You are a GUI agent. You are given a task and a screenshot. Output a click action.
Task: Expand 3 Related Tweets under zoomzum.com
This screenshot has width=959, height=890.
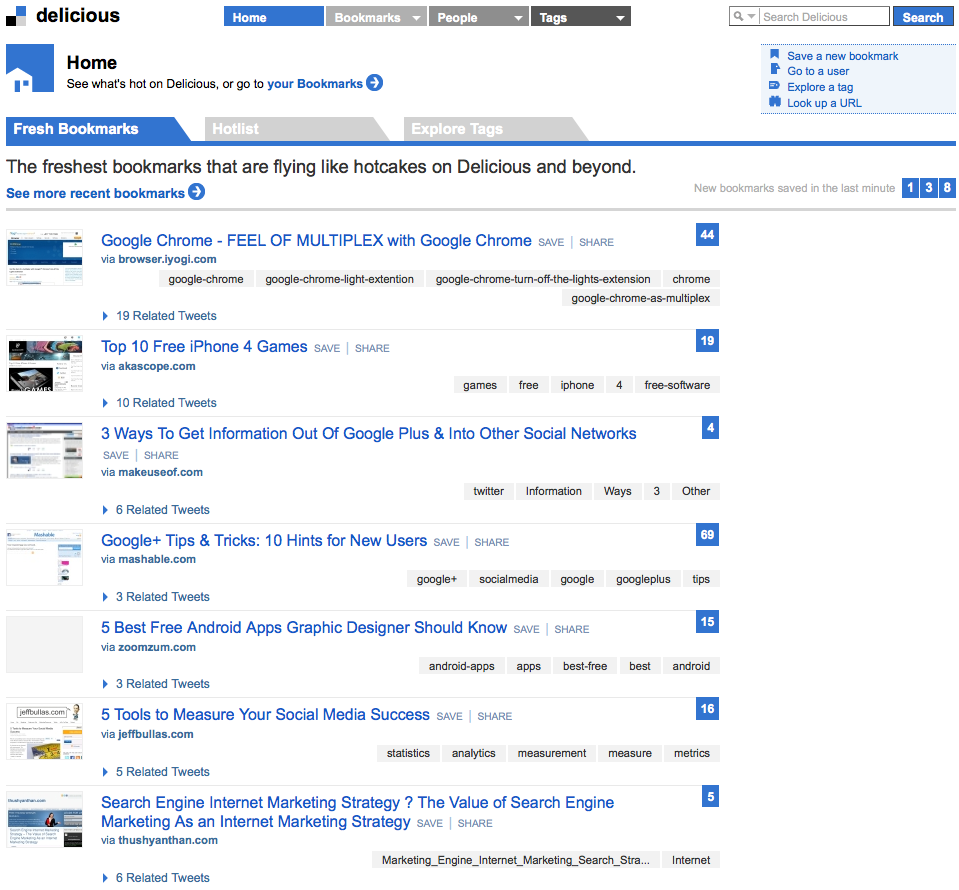tap(156, 684)
